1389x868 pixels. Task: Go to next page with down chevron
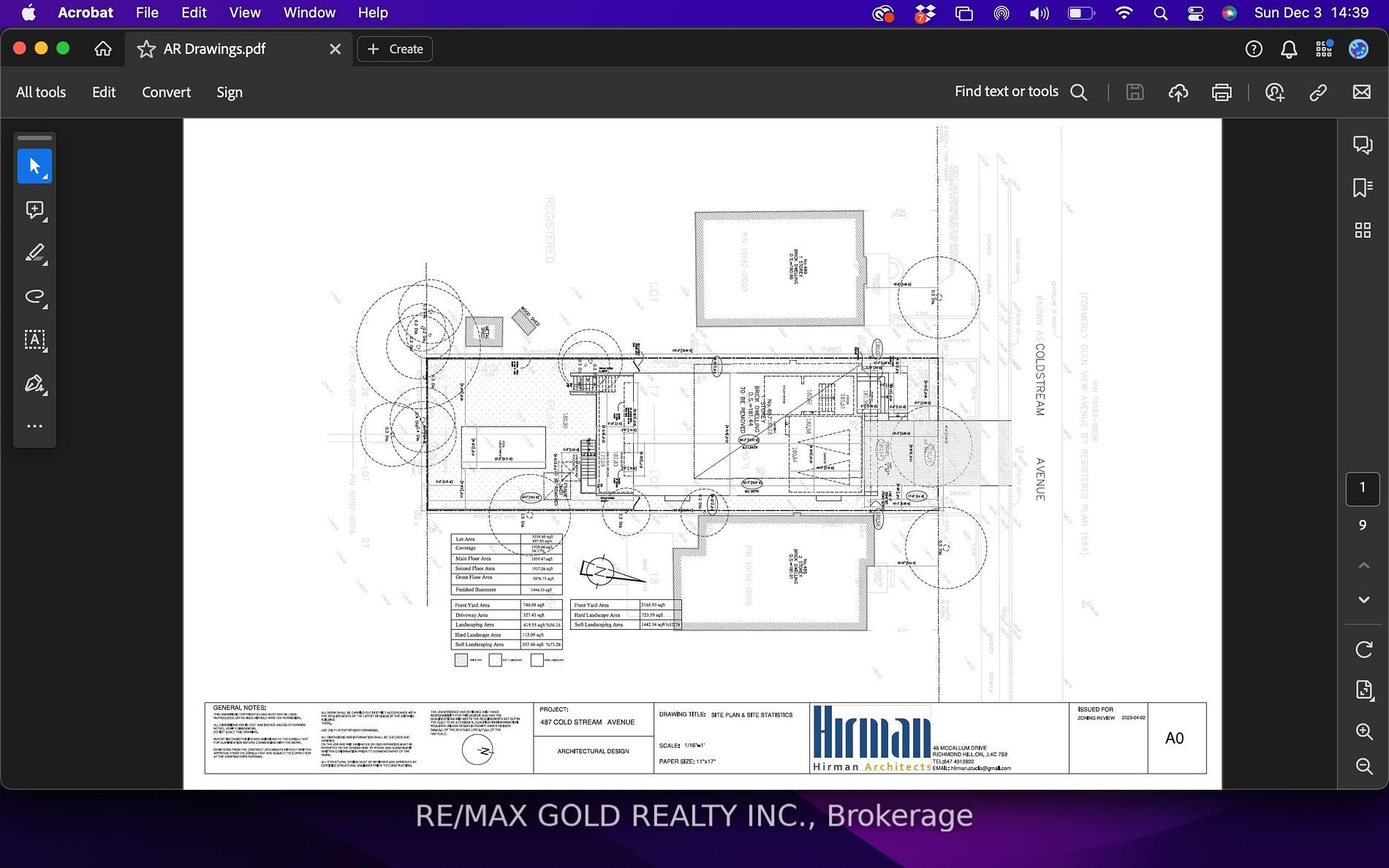click(1363, 600)
